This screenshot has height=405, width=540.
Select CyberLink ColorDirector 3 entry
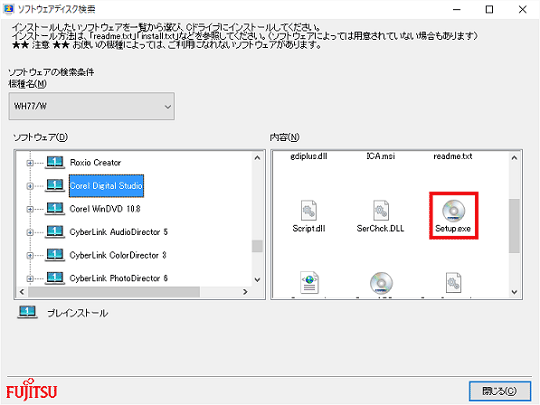tap(118, 255)
